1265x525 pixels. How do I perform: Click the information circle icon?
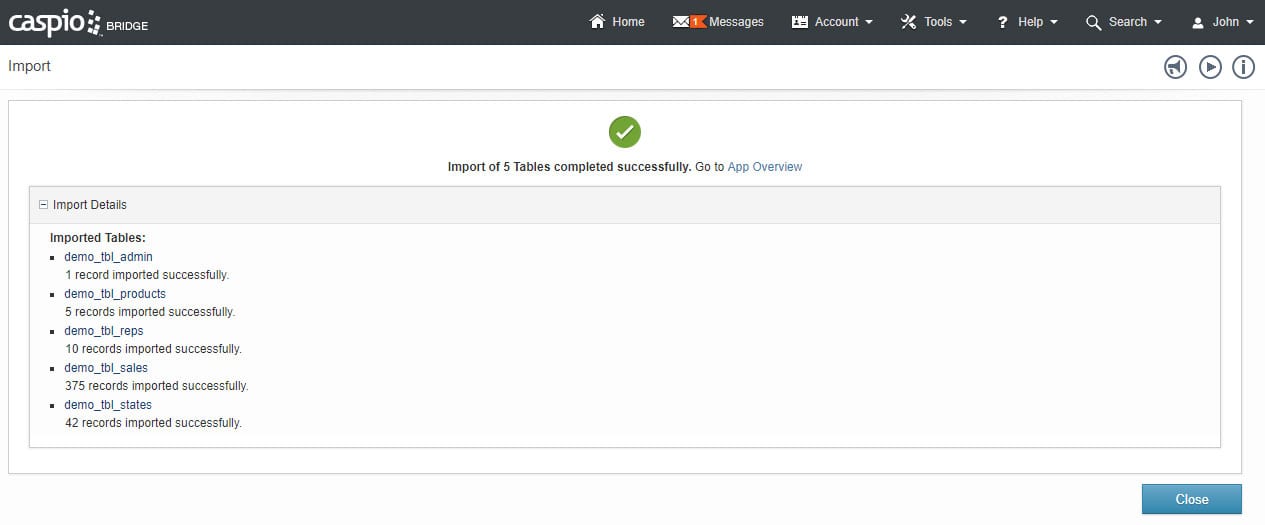[x=1243, y=67]
